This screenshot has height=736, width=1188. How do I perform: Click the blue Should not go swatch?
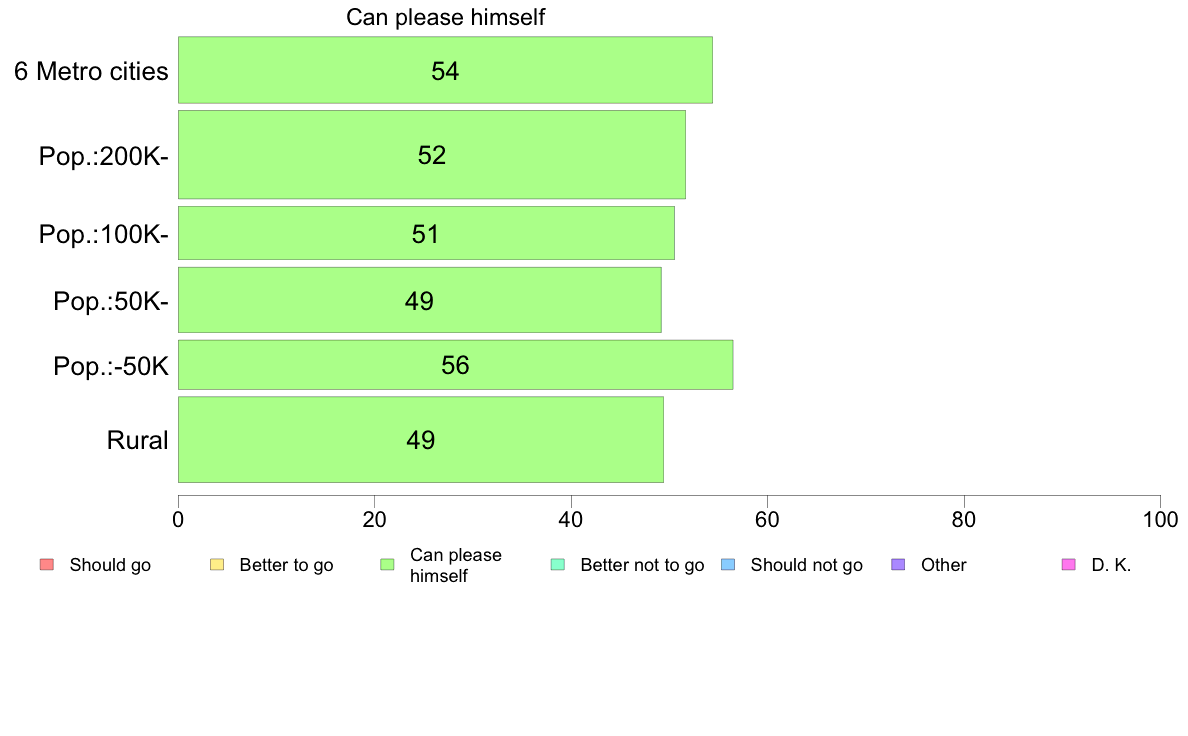(x=728, y=565)
